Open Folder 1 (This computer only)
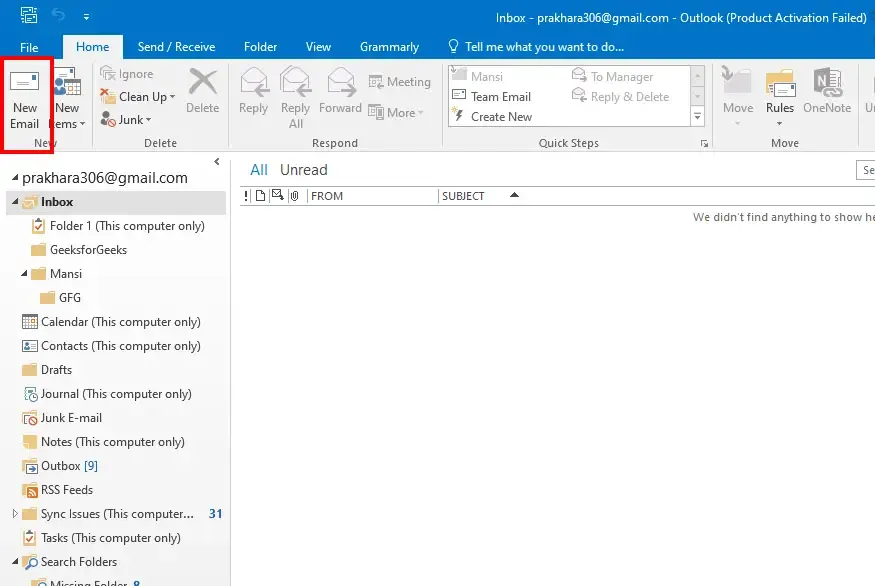The height and width of the screenshot is (586, 875). coord(119,226)
